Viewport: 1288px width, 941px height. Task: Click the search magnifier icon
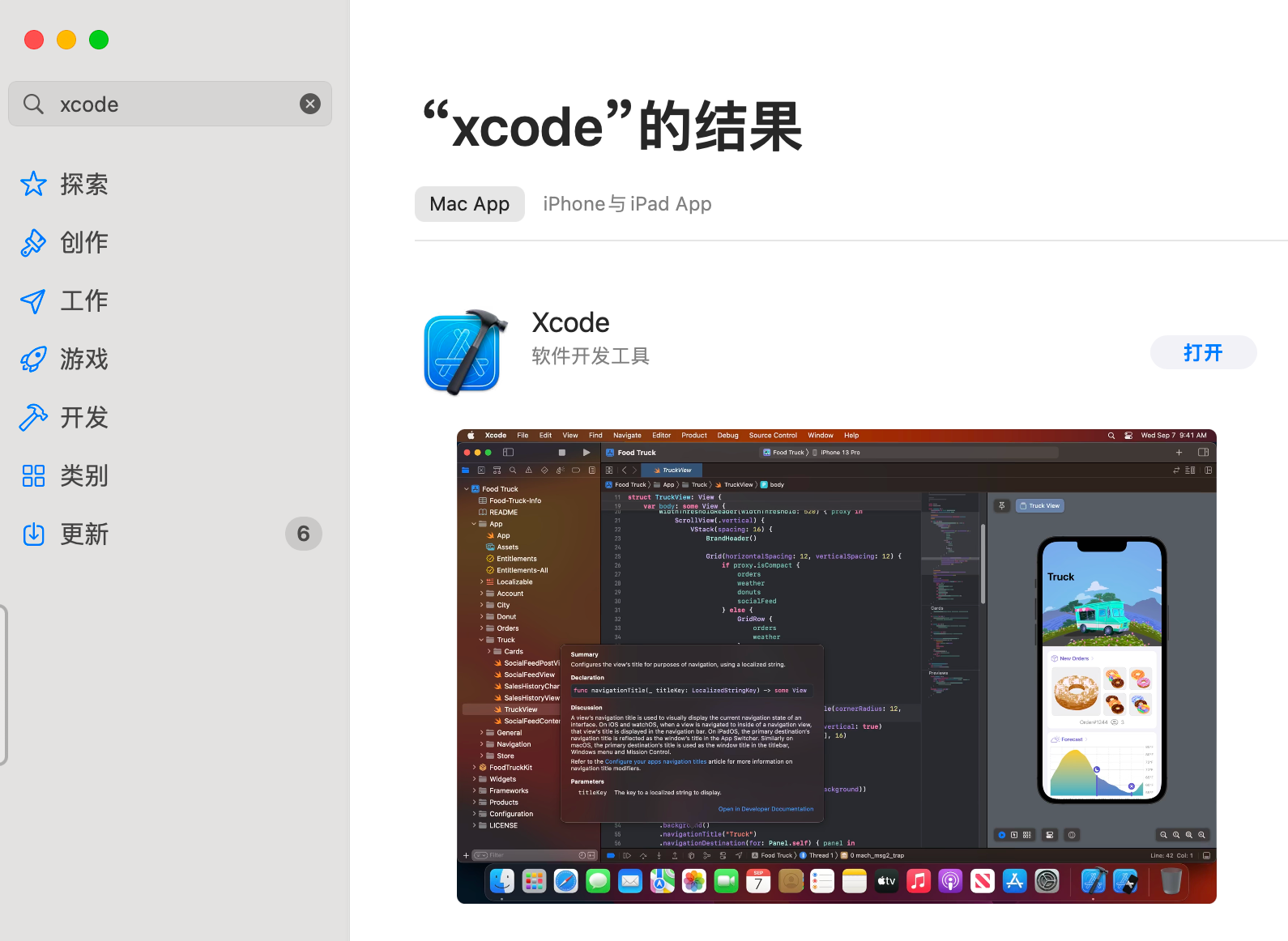coord(33,104)
